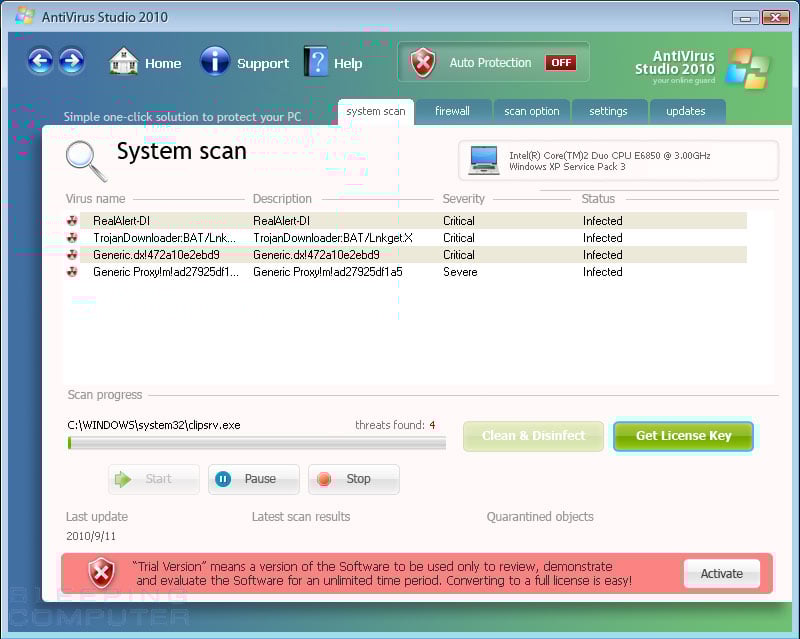The width and height of the screenshot is (800, 639).
Task: Click the forward arrow navigation icon
Action: click(71, 62)
